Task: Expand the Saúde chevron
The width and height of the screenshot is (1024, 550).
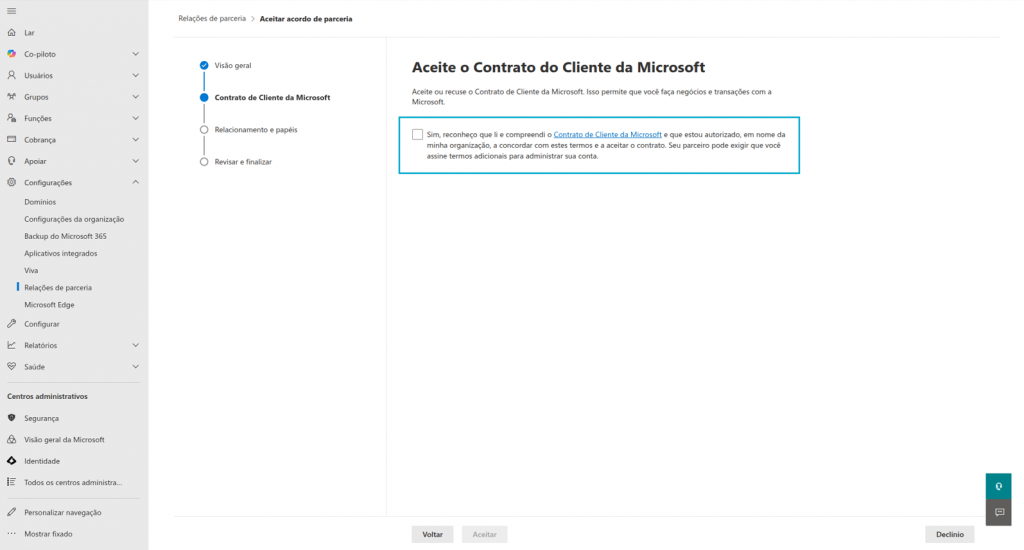Action: 135,366
